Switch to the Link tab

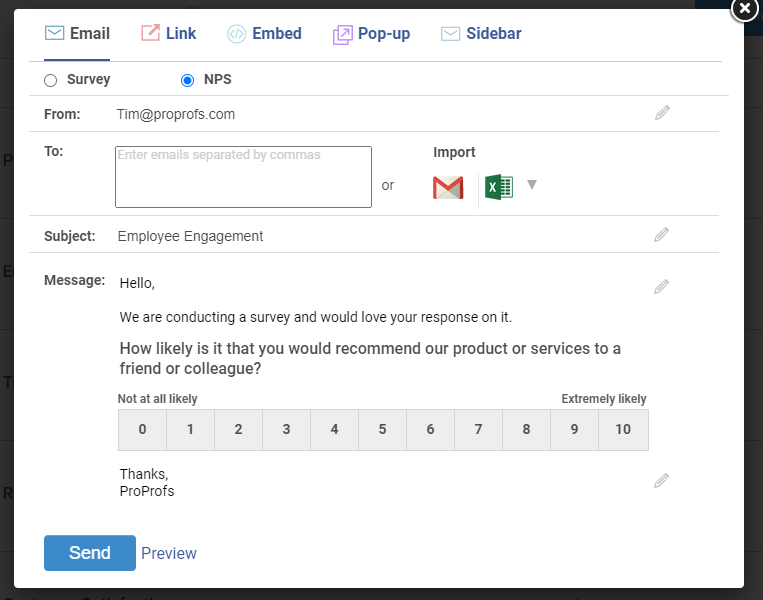tap(168, 34)
